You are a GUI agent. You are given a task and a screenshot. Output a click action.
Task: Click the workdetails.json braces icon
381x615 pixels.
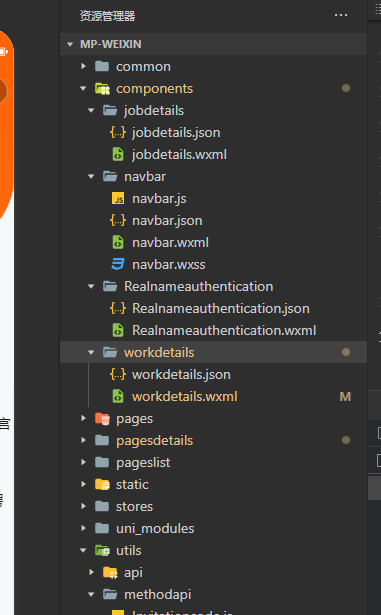[x=118, y=374]
